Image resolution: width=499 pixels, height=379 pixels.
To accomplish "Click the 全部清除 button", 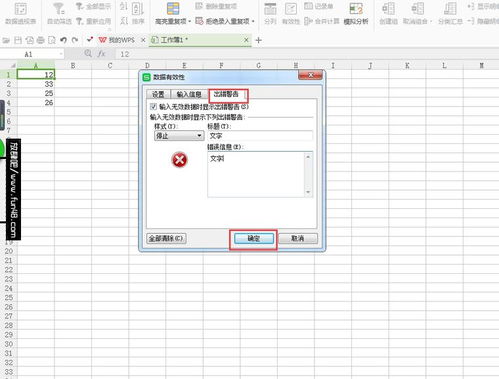I will (x=166, y=239).
